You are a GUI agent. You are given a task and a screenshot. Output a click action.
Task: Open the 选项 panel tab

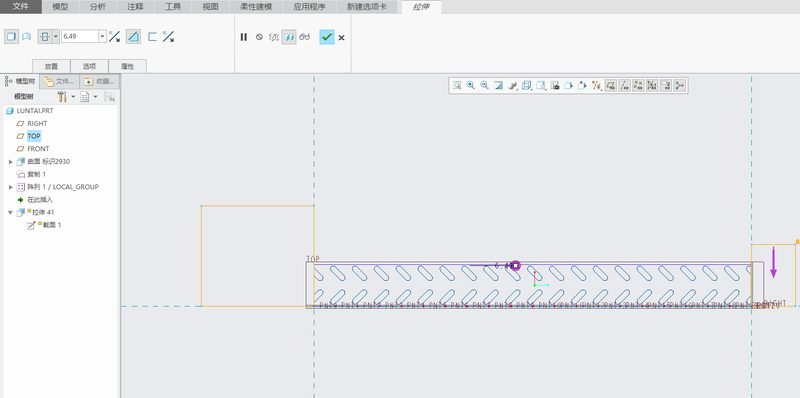[x=89, y=66]
